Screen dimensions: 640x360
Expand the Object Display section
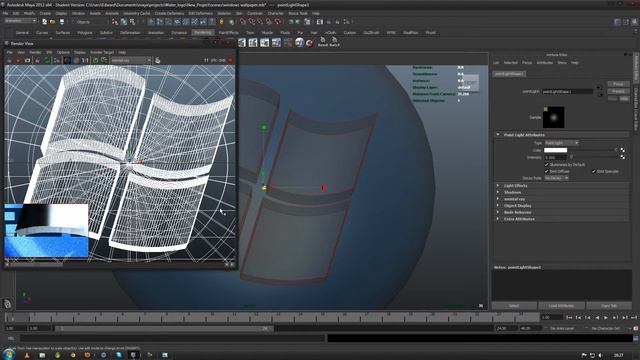pos(498,206)
